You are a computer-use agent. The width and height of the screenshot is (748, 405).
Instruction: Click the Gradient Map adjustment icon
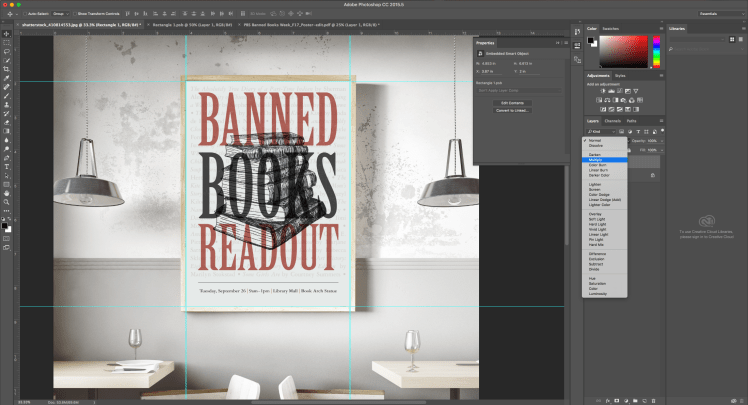(636, 109)
